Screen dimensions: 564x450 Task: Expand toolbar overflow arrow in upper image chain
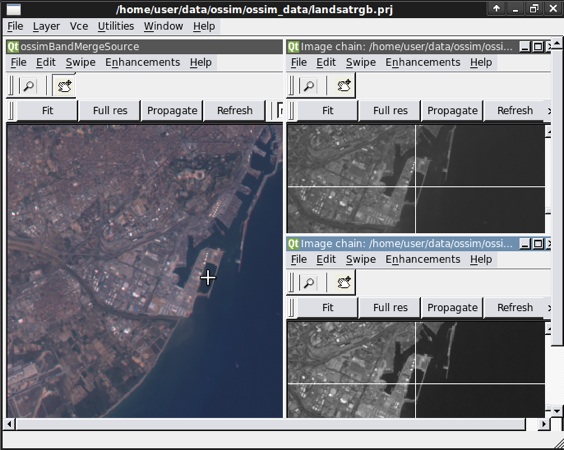click(549, 111)
